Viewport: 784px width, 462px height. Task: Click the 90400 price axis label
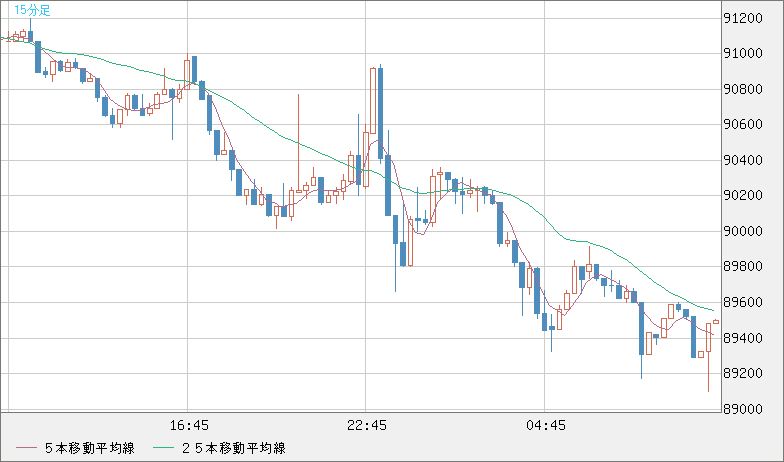click(x=743, y=160)
